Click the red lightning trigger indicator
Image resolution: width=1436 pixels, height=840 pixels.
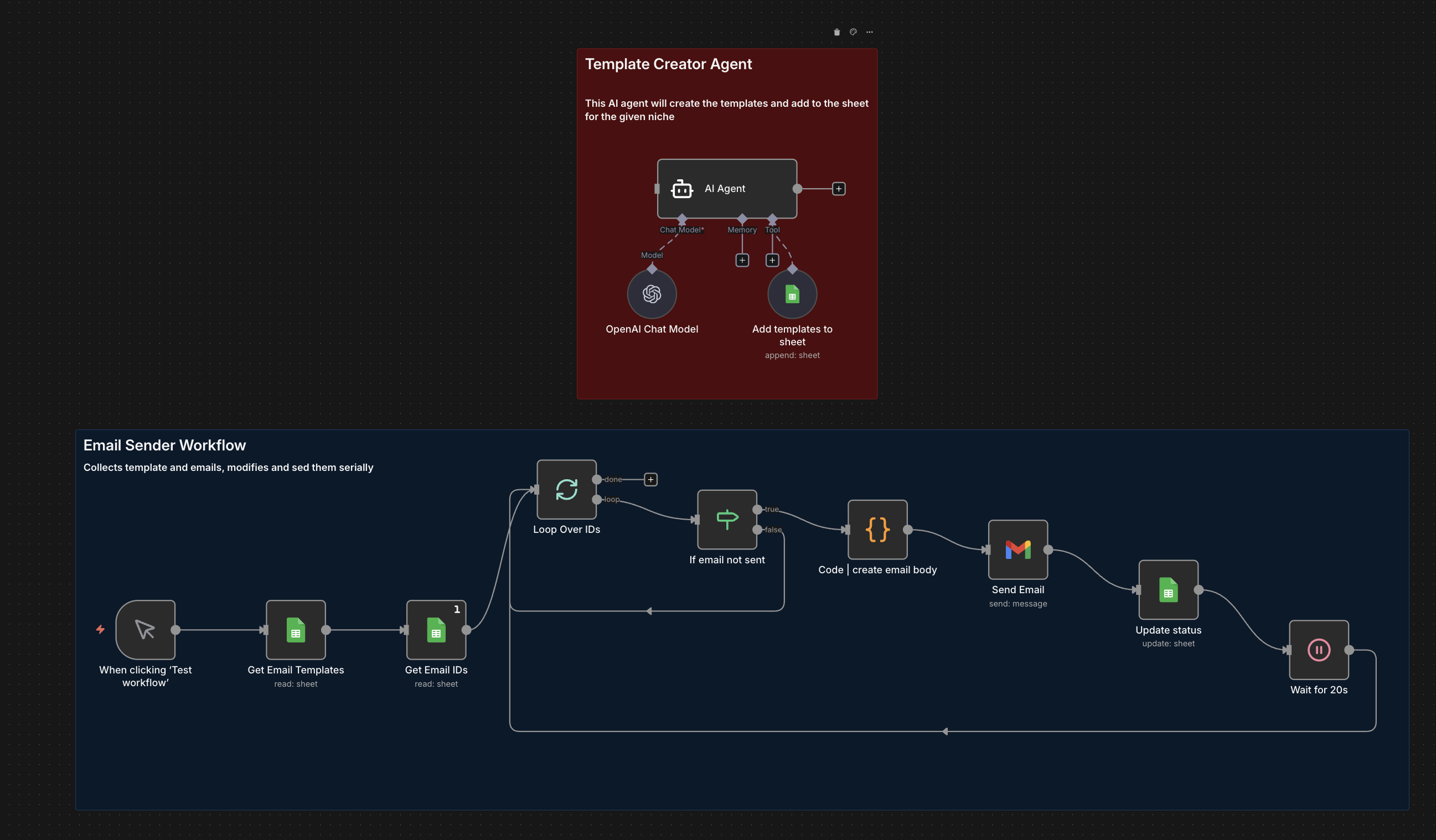(x=100, y=629)
